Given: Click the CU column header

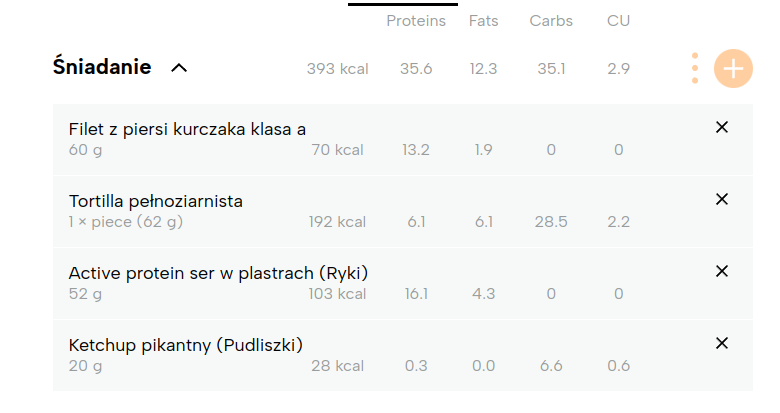Looking at the screenshot, I should [618, 21].
